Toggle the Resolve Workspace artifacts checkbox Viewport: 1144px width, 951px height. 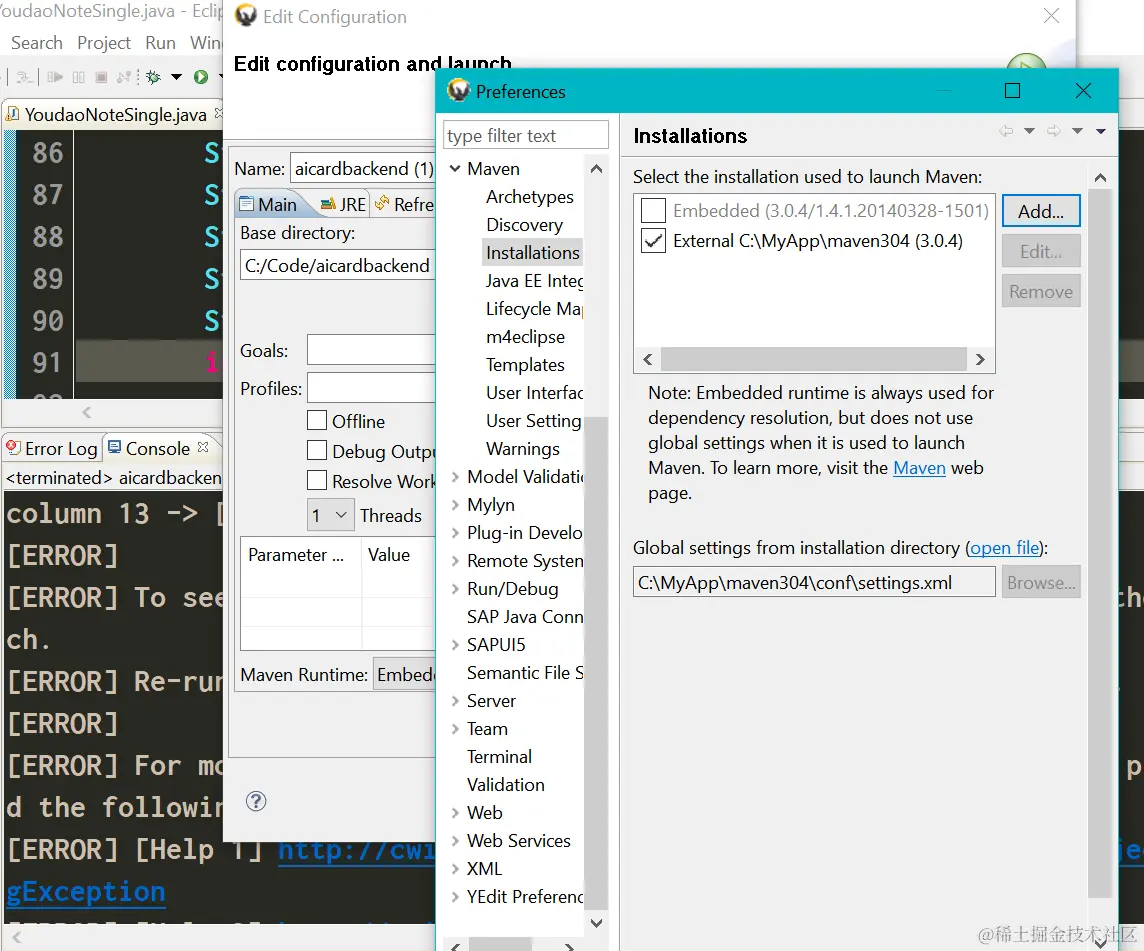[x=317, y=480]
